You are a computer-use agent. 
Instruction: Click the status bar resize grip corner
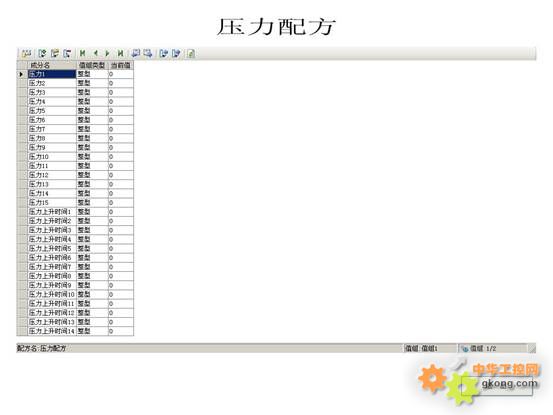(x=532, y=348)
